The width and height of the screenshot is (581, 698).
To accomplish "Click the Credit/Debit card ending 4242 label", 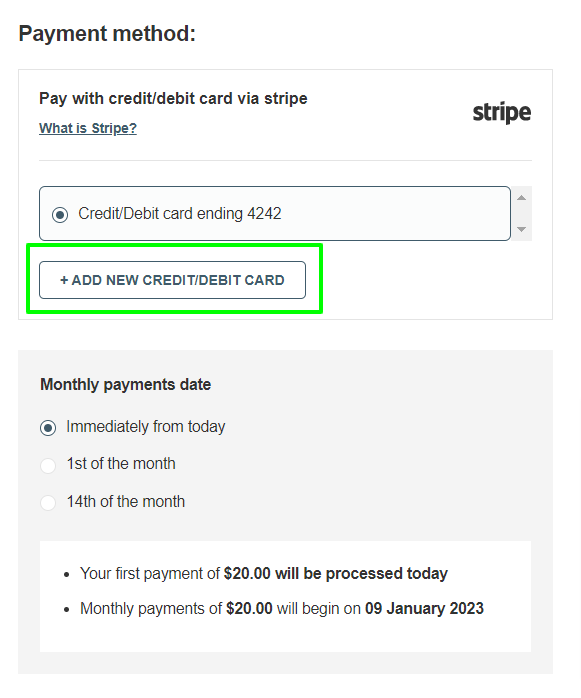I will [180, 214].
